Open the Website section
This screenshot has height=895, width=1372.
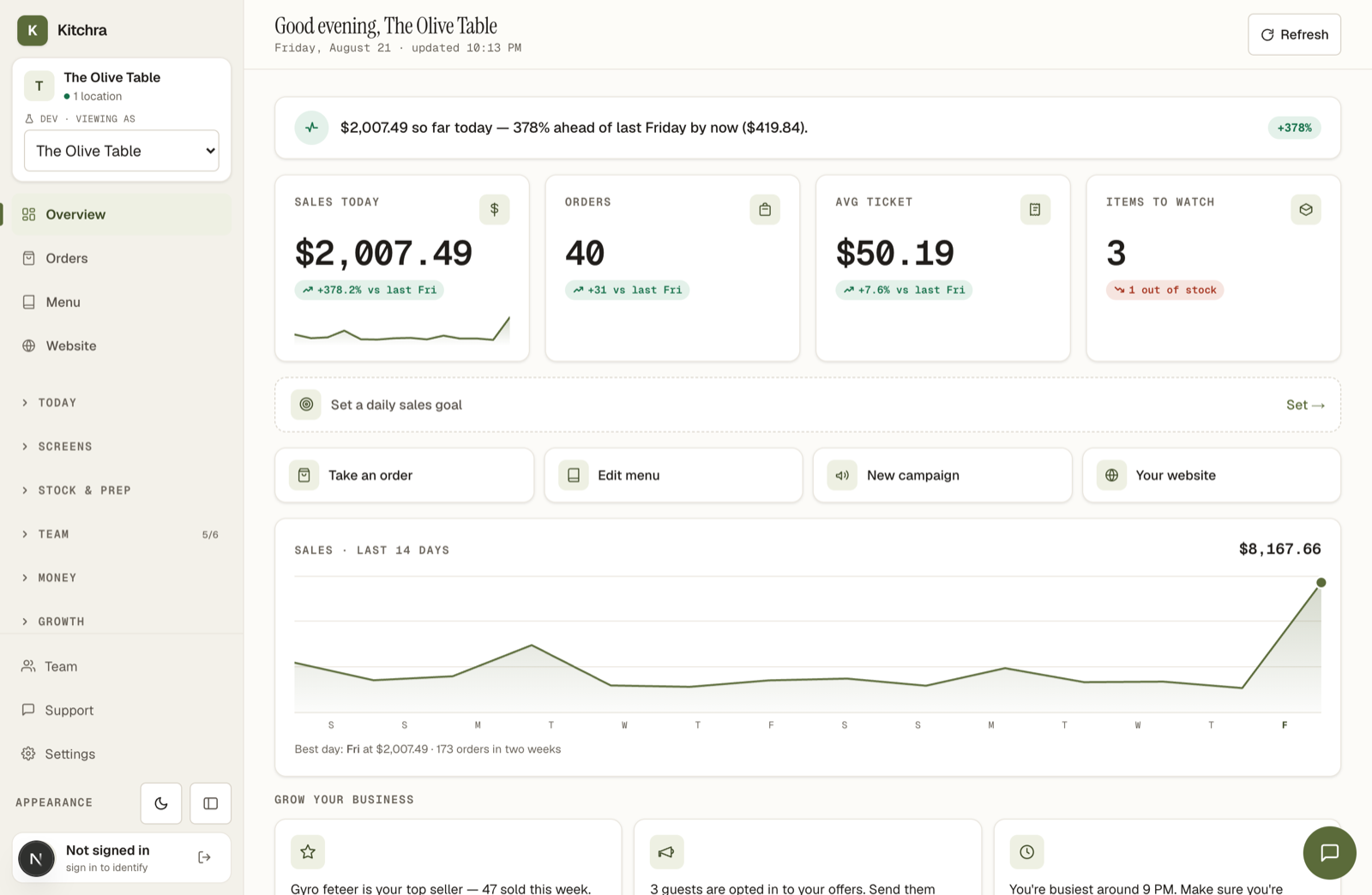pos(122,345)
